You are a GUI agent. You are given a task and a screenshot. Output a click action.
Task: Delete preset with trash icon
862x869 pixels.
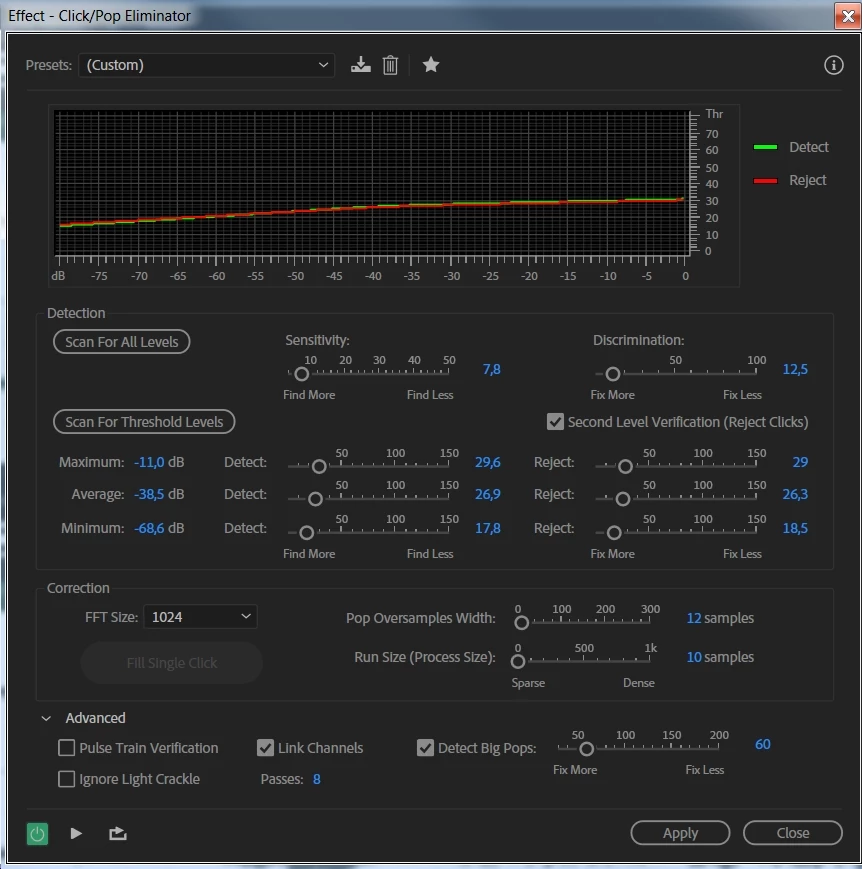pos(390,65)
